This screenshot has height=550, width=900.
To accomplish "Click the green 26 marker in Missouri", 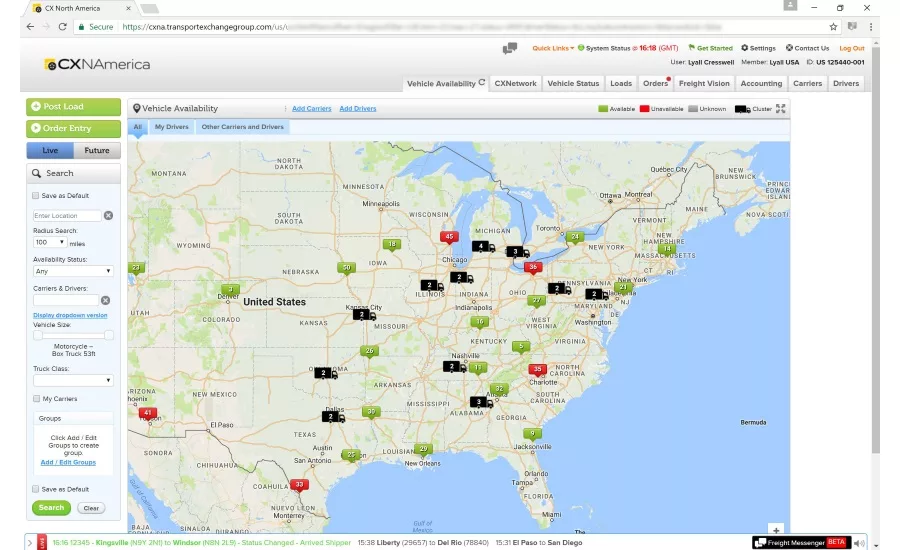I will [369, 351].
